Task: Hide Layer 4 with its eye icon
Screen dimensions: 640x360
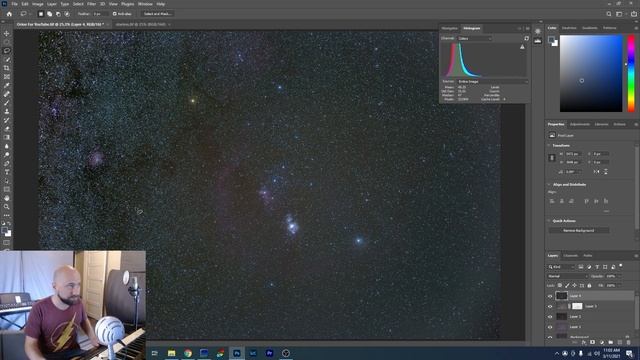Action: tap(550, 296)
